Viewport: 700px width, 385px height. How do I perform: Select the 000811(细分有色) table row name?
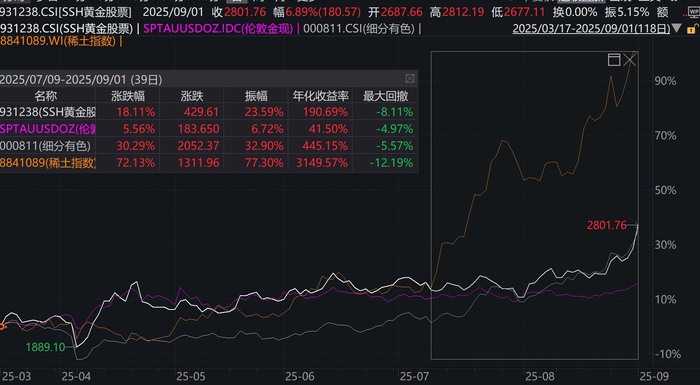(x=45, y=146)
